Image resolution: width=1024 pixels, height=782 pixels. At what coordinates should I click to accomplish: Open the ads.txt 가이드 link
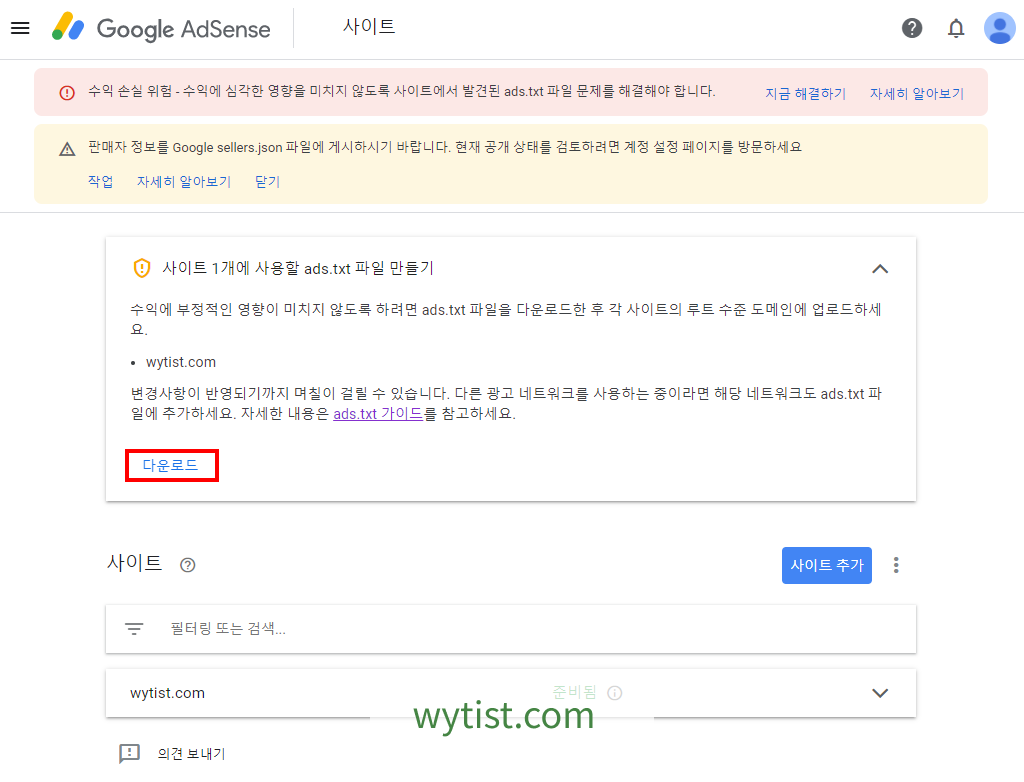click(378, 414)
